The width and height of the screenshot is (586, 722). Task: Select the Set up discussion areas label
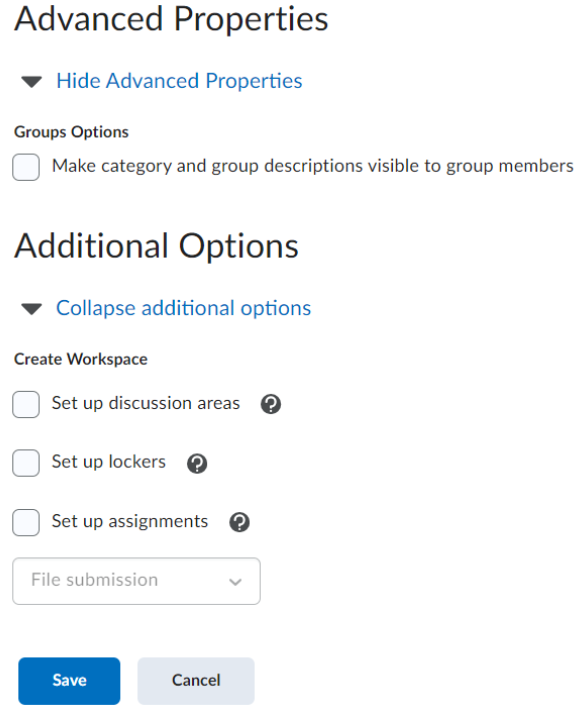pyautogui.click(x=145, y=403)
